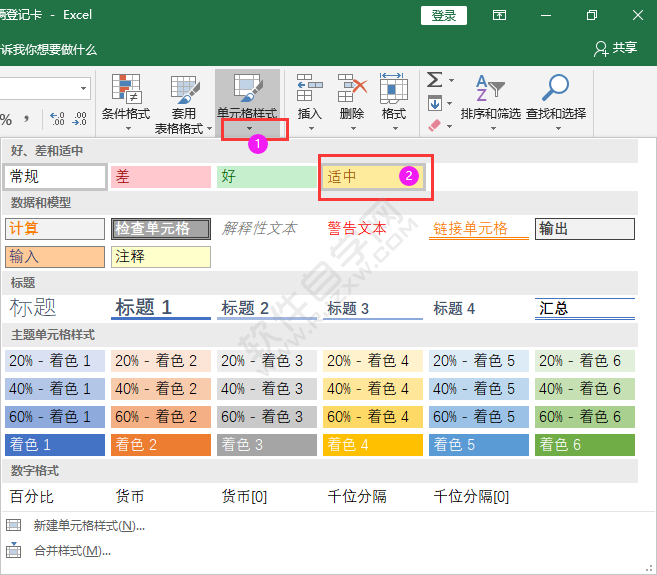
Task: Expand the 删除 dropdown arrow
Action: click(353, 129)
